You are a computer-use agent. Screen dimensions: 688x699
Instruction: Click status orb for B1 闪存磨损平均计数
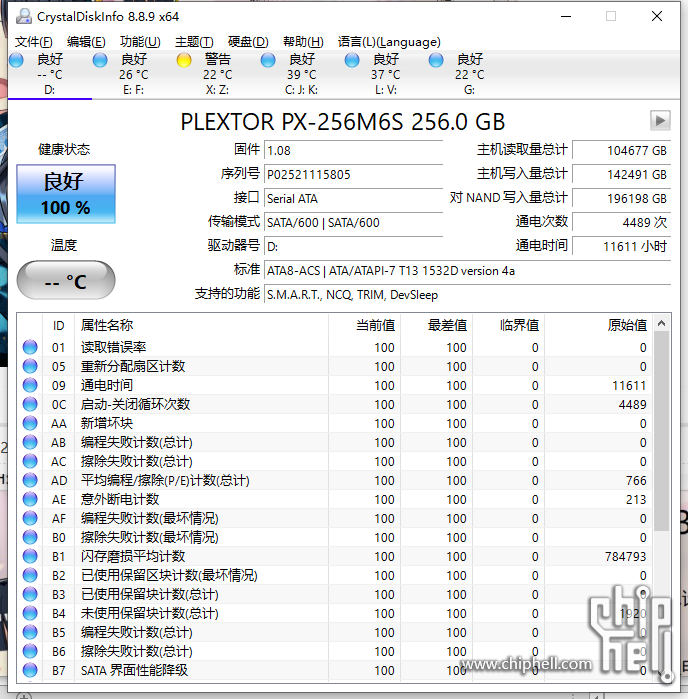click(x=30, y=556)
